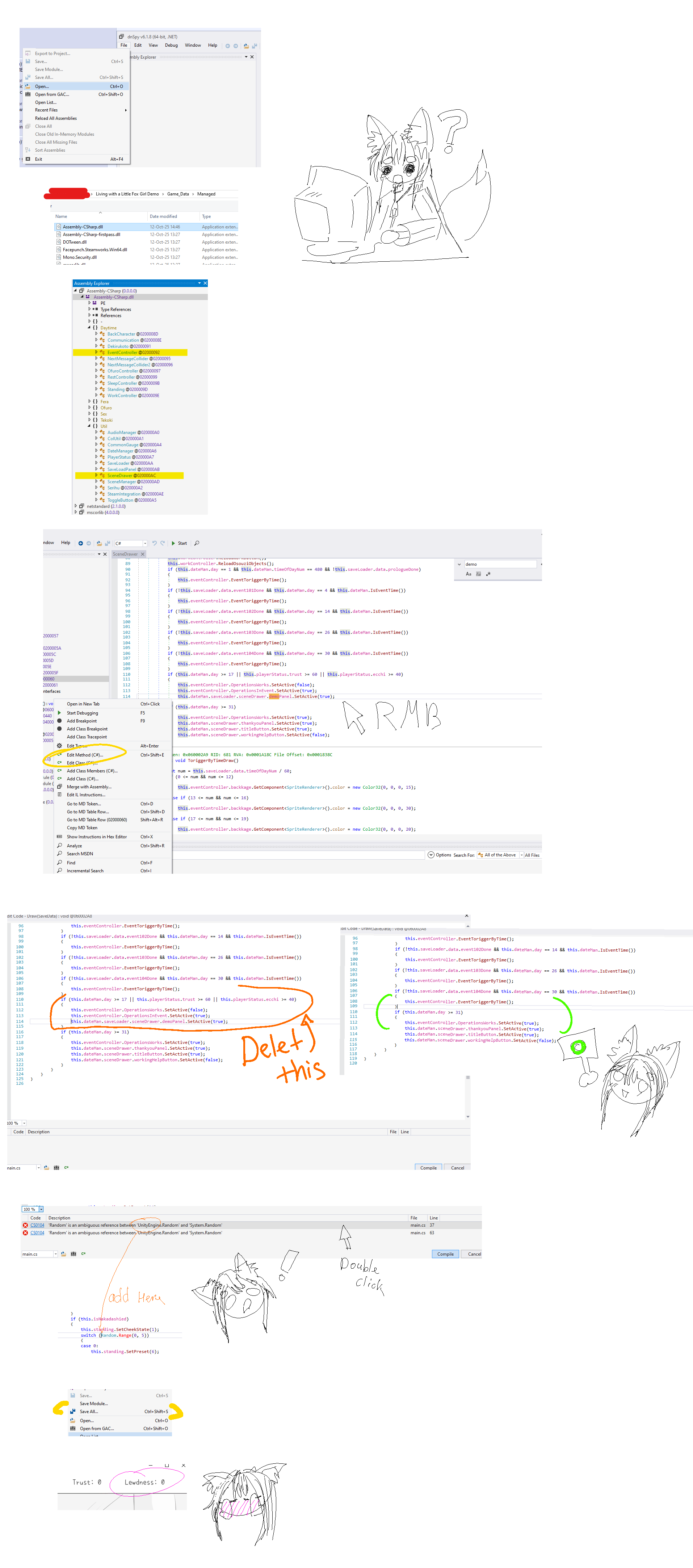Image resolution: width=693 pixels, height=1568 pixels.
Task: Click the netstandard assembly icon
Action: click(81, 506)
